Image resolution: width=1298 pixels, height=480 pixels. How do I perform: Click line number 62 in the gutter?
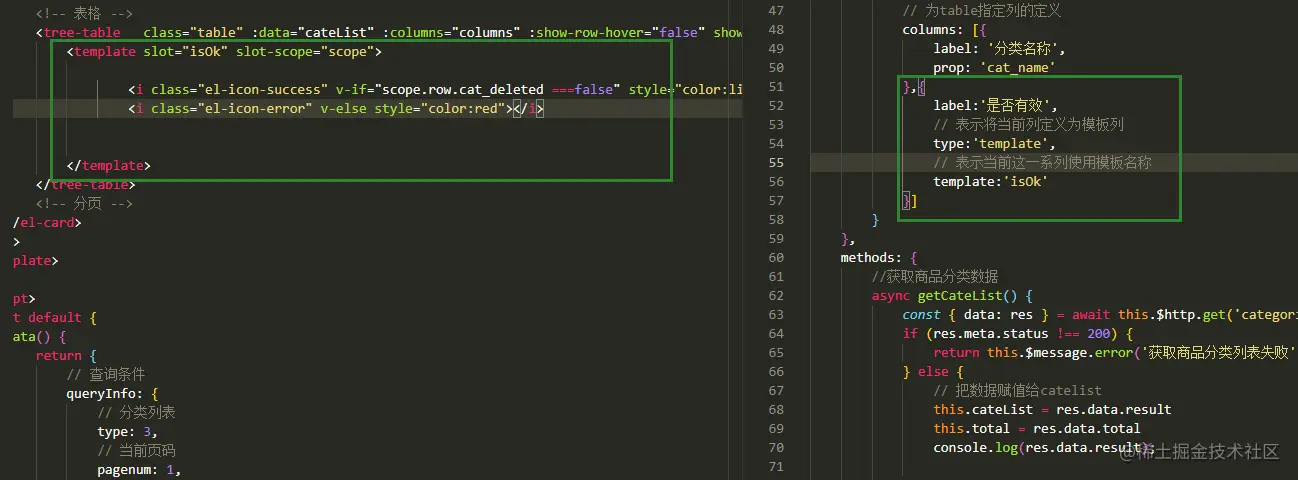[x=777, y=295]
